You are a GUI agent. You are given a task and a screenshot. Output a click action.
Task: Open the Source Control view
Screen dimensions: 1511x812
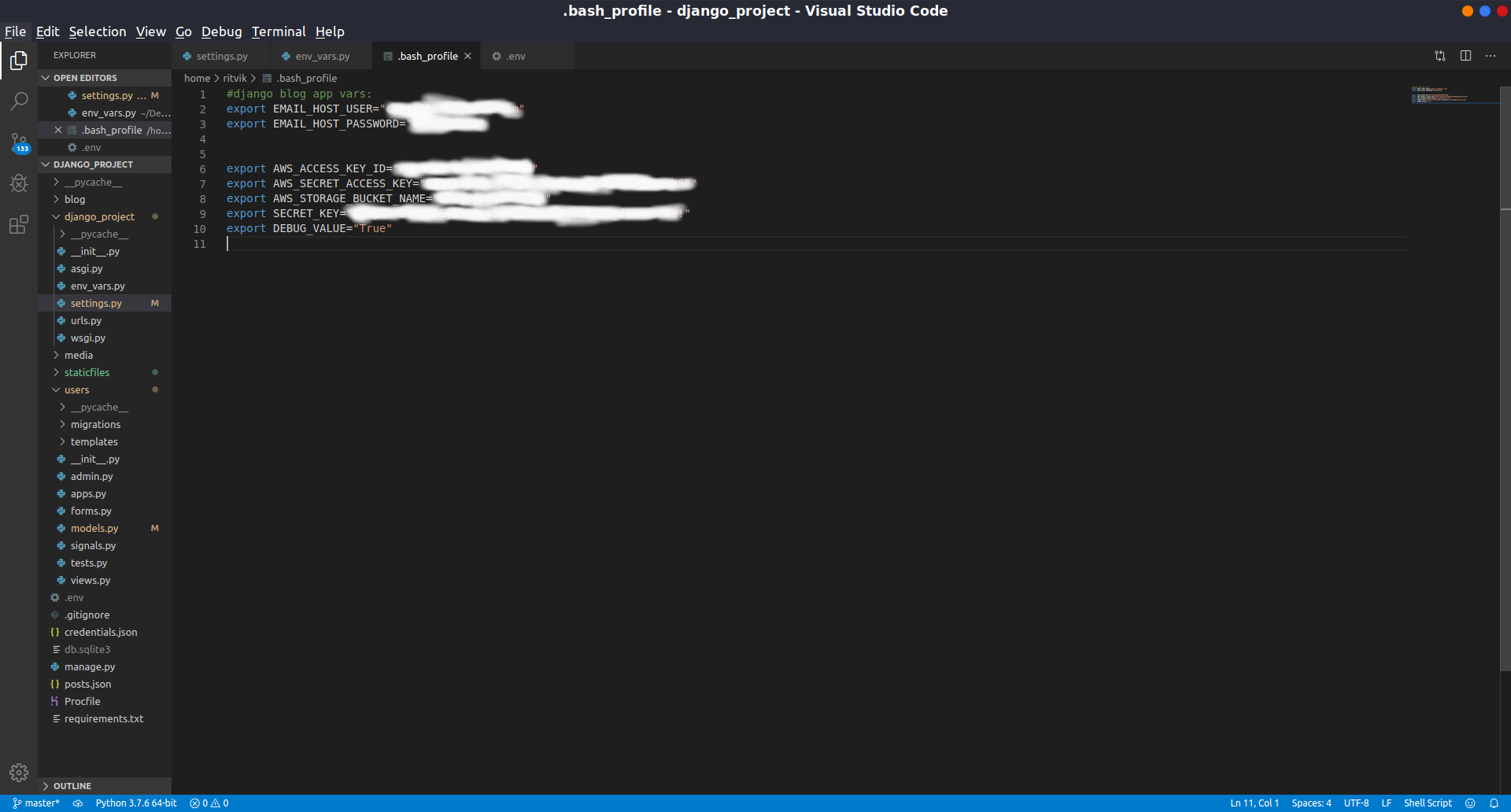tap(18, 142)
